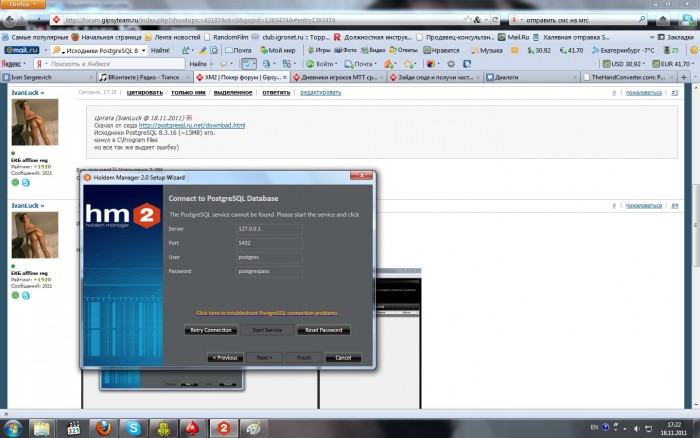Click the Port input field
This screenshot has height=438, width=700.
point(269,243)
